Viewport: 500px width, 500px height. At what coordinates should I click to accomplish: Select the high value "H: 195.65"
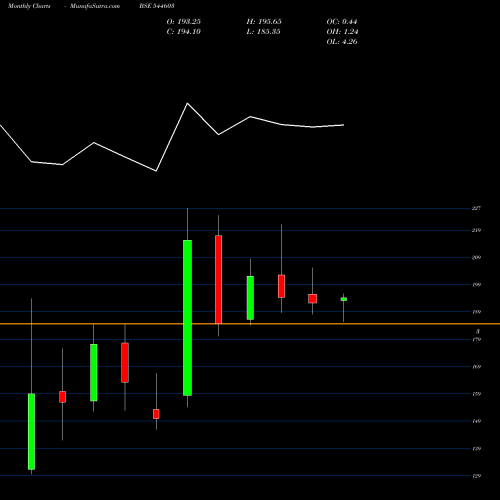(264, 22)
